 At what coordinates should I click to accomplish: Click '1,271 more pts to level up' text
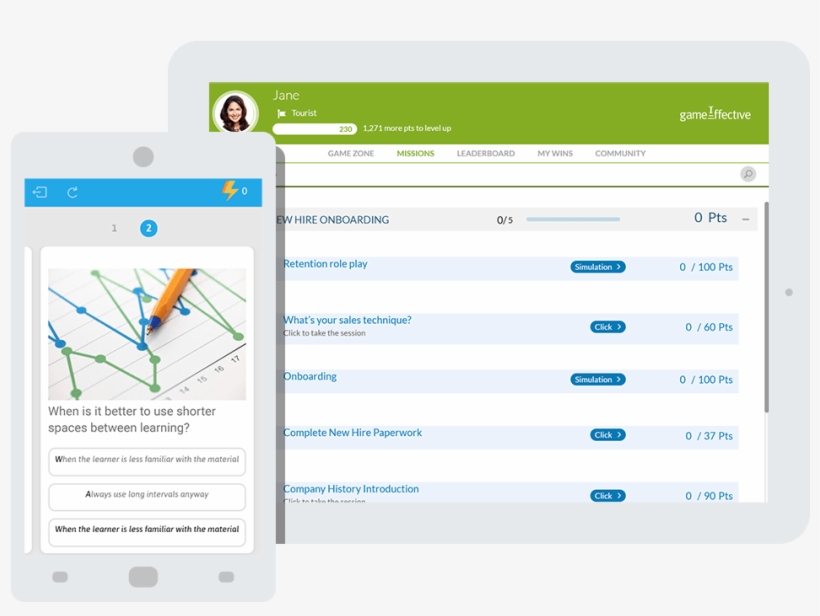(x=407, y=128)
